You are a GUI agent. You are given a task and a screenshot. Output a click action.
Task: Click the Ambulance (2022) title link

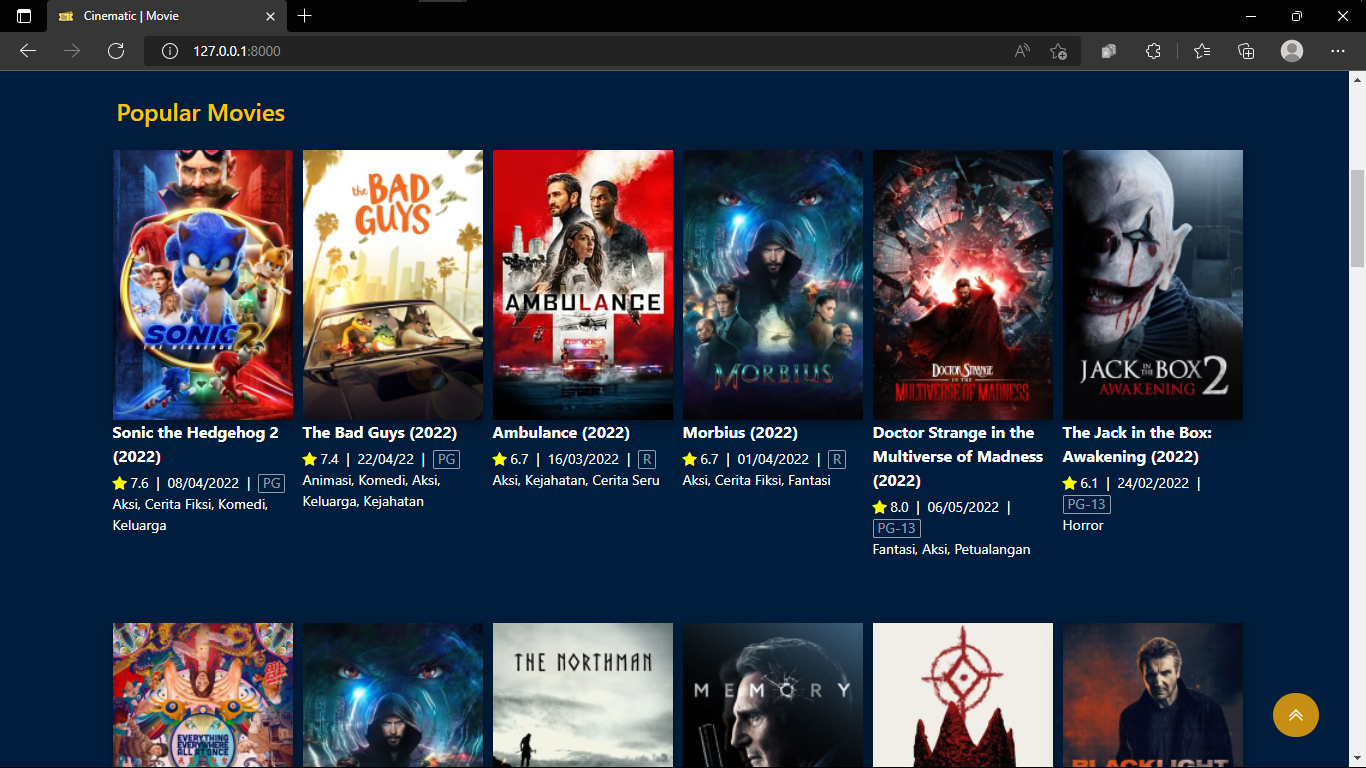click(x=561, y=433)
